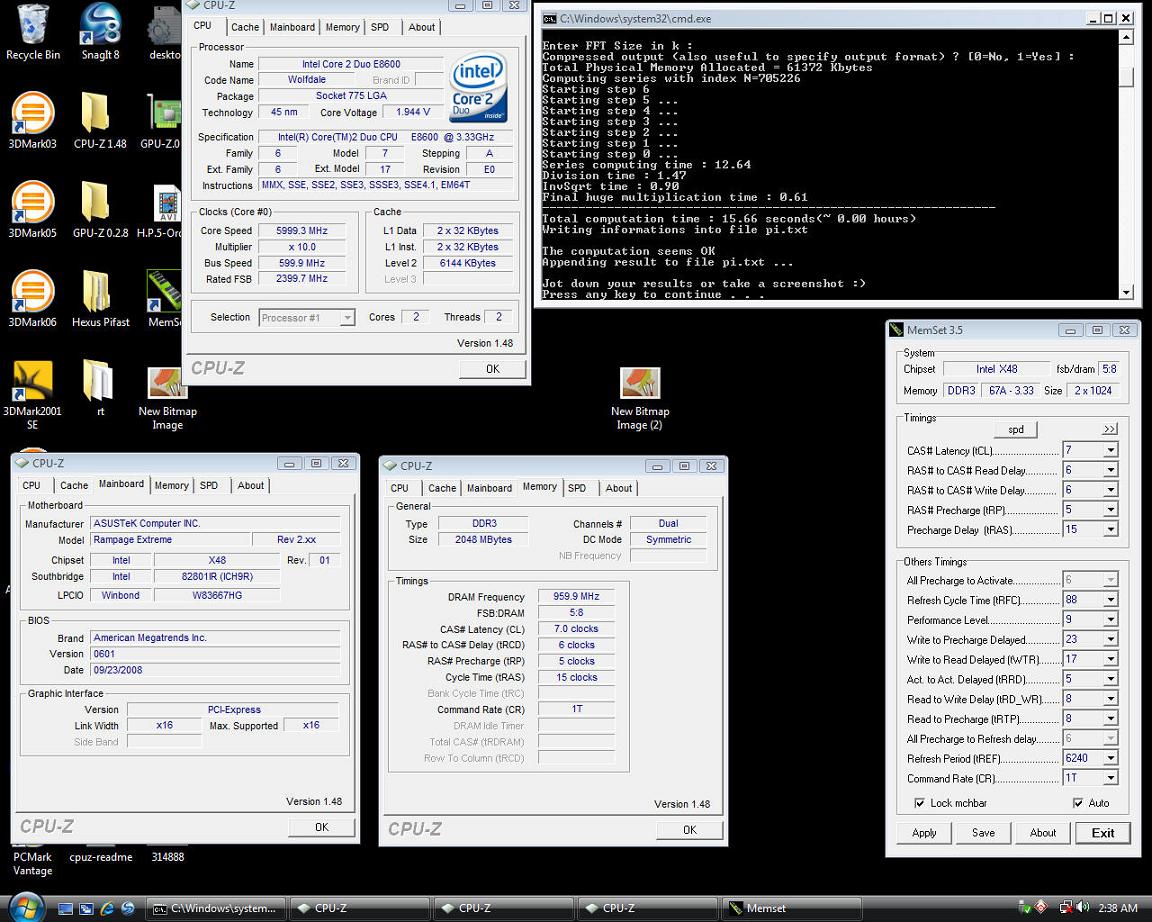Click the Rampage Extreme model field
Screen dimensions: 1152x922
[x=170, y=540]
